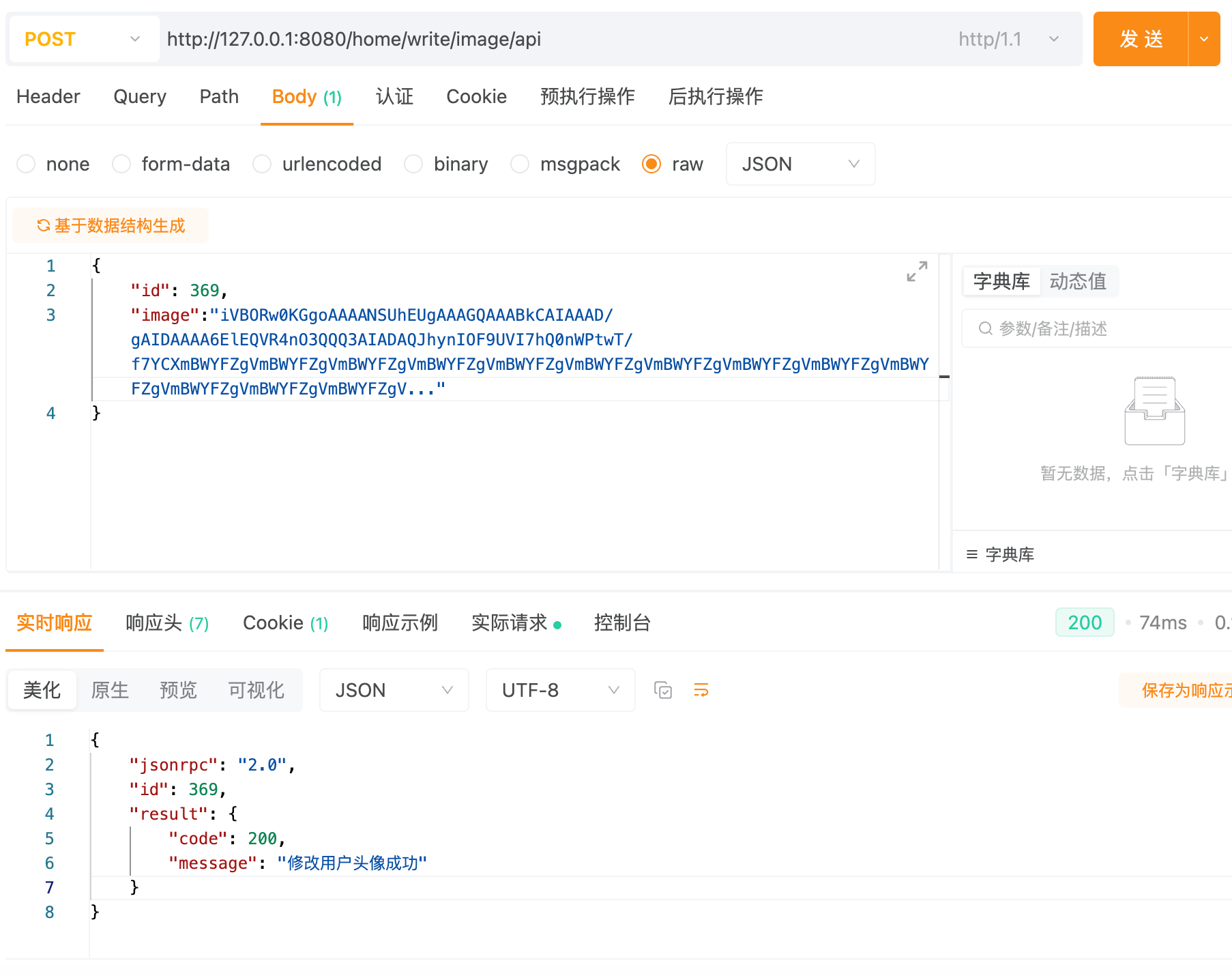Open the 响应头 (7) tab
Image resolution: width=1232 pixels, height=976 pixels.
point(167,623)
